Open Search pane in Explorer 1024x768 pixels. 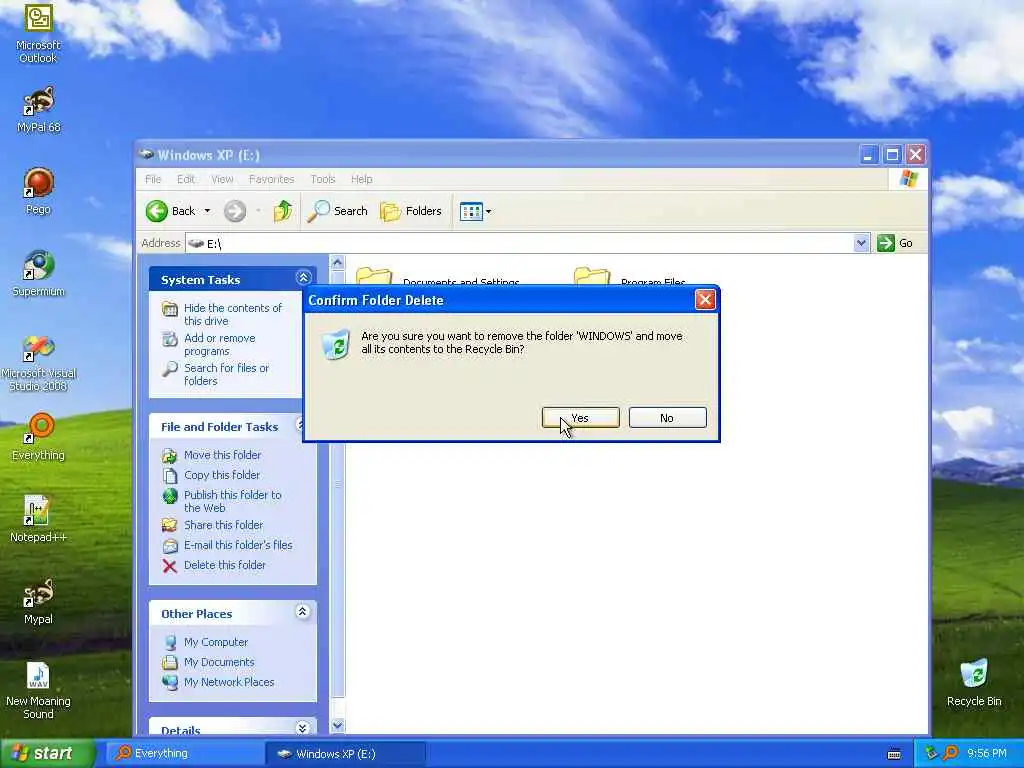click(337, 211)
